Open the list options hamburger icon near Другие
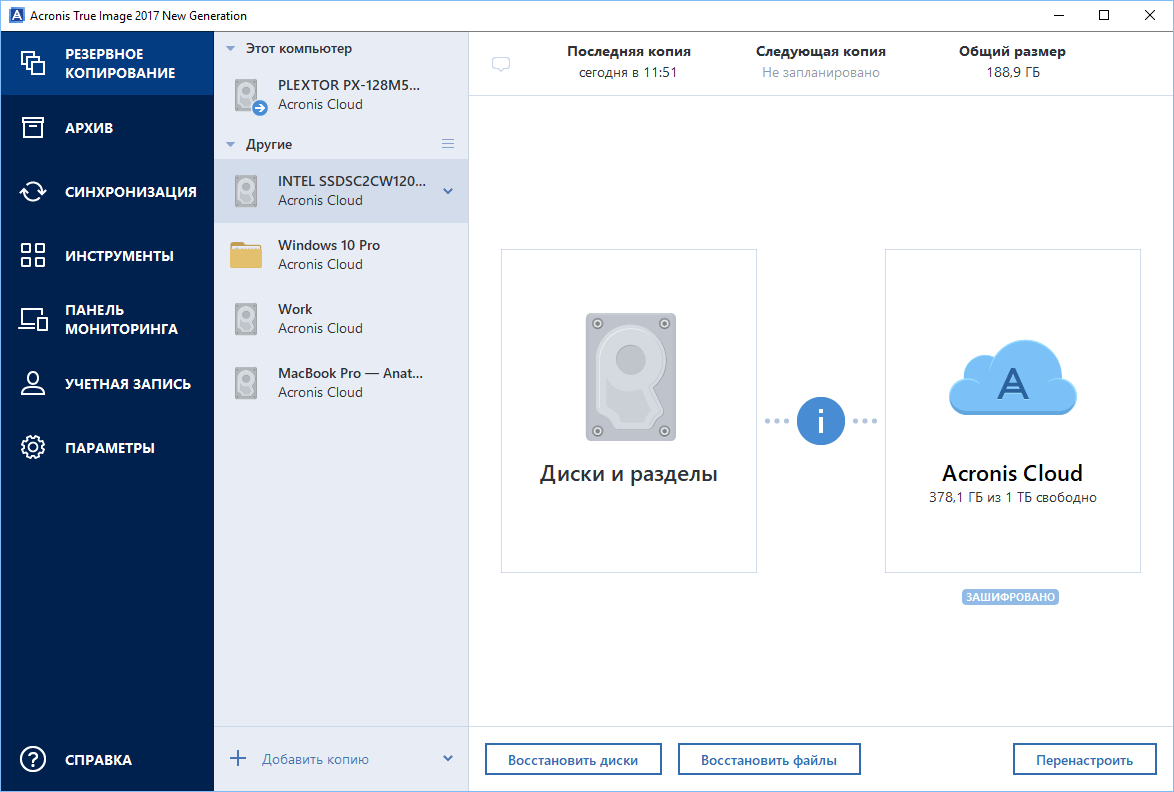1174x792 pixels. click(x=449, y=143)
